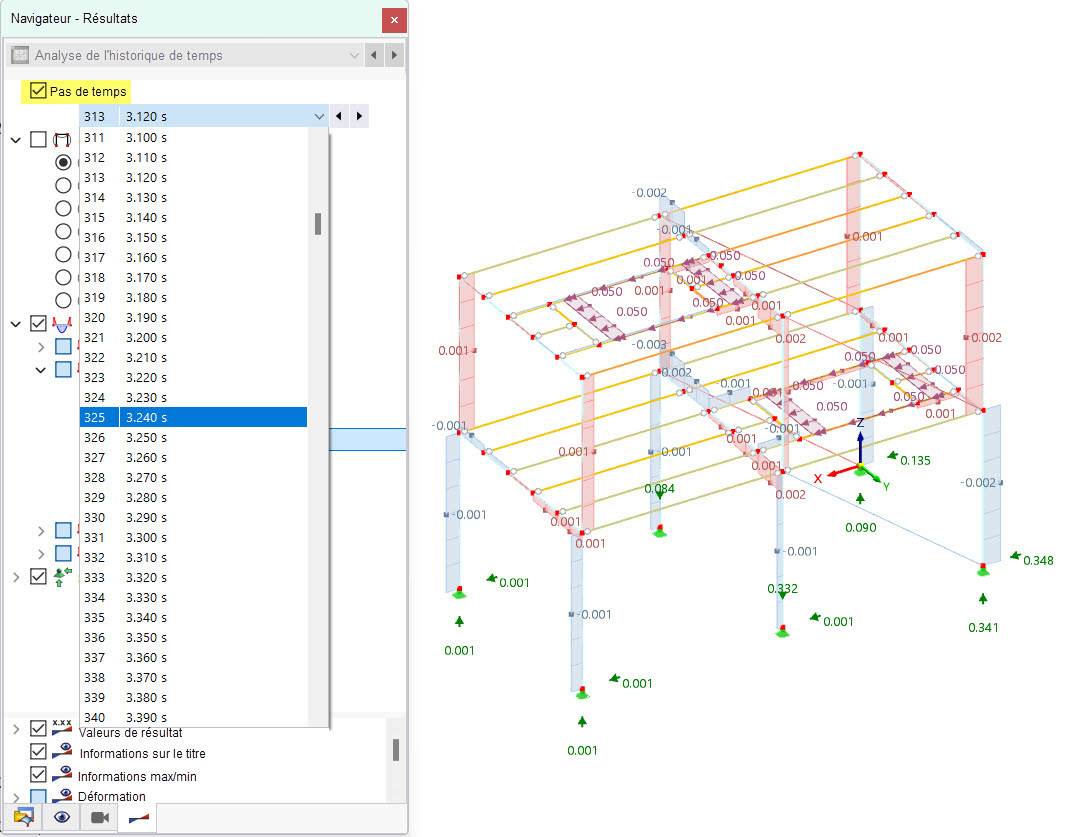This screenshot has width=1079, height=837.
Task: Open the data navigator tab icon
Action: click(23, 817)
